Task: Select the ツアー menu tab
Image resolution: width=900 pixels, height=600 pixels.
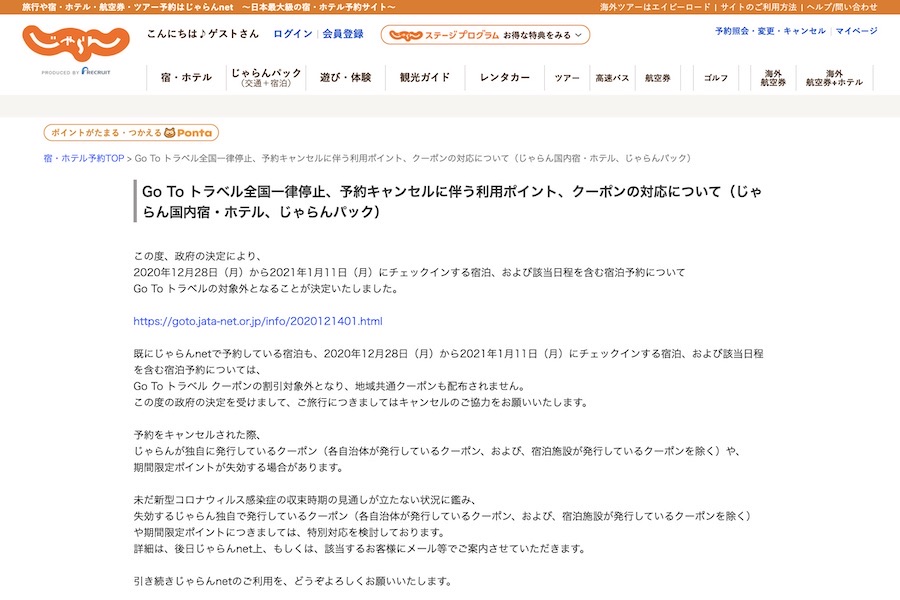Action: 567,78
